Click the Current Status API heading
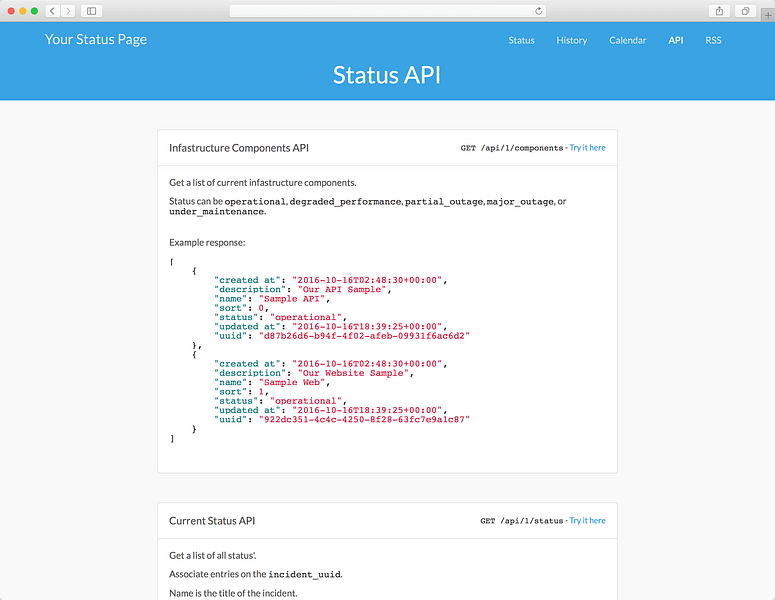The height and width of the screenshot is (600, 775). [x=212, y=520]
